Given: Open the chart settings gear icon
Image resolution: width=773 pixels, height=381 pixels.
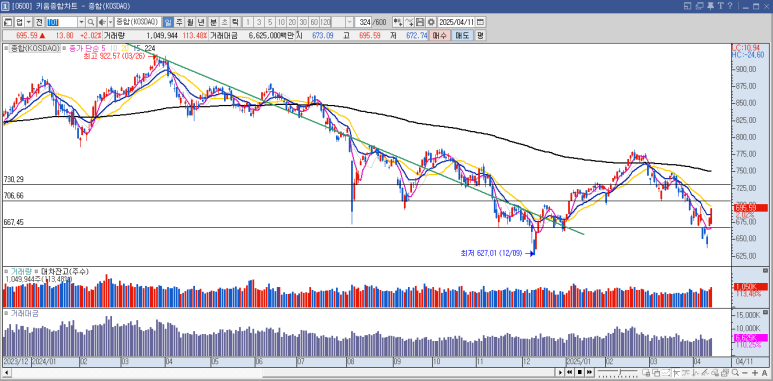Looking at the screenshot, I should 431,22.
